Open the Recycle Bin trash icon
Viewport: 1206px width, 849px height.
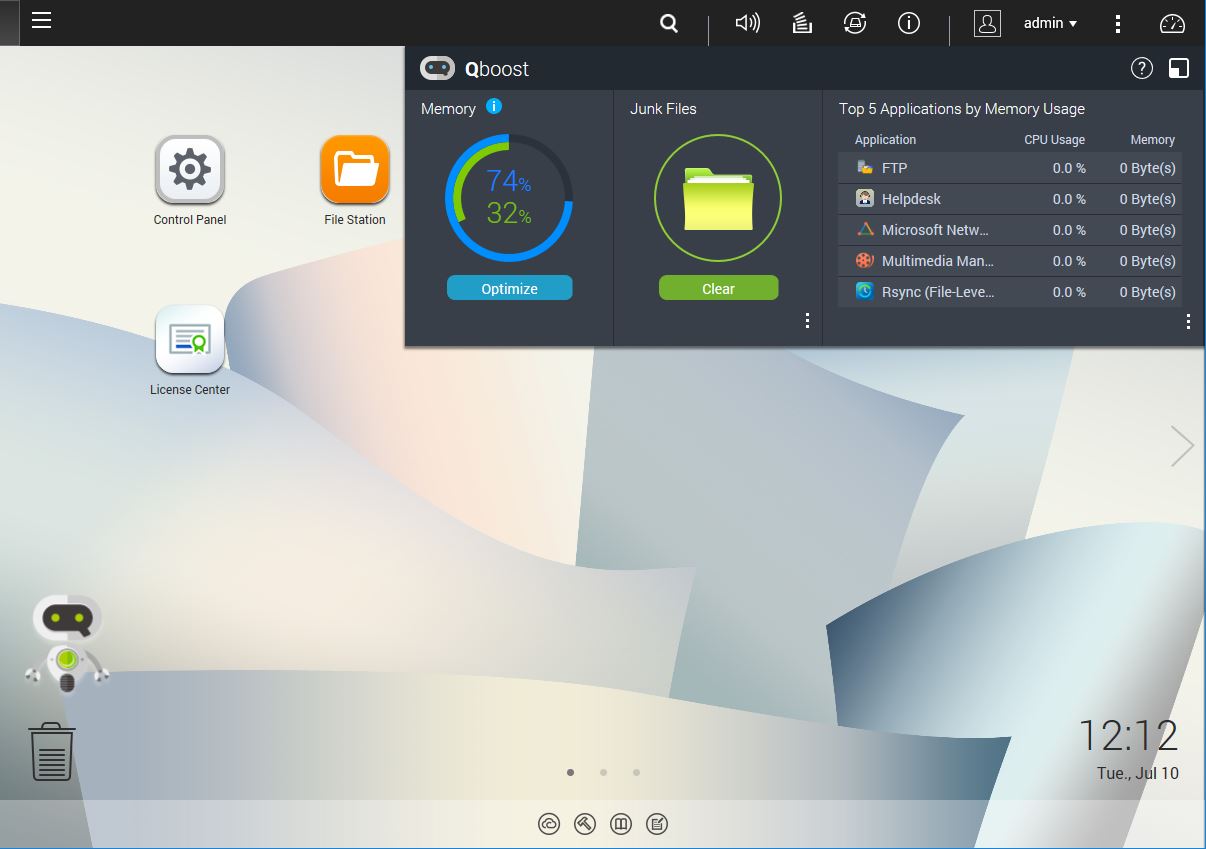[52, 752]
